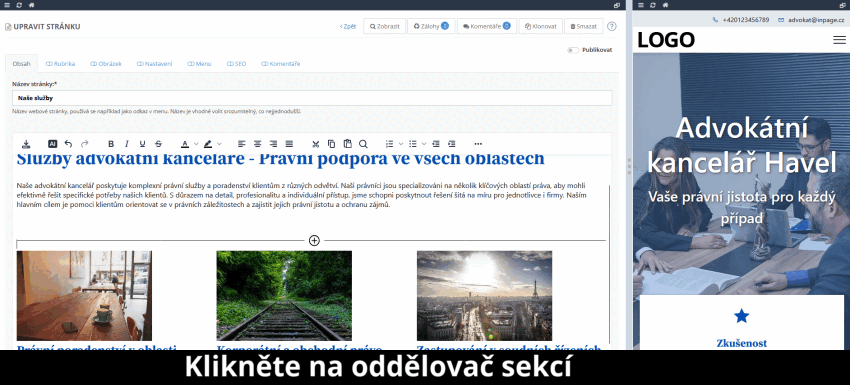Click the Klonovat button
Viewport: 850px width, 385px height.
[x=540, y=26]
